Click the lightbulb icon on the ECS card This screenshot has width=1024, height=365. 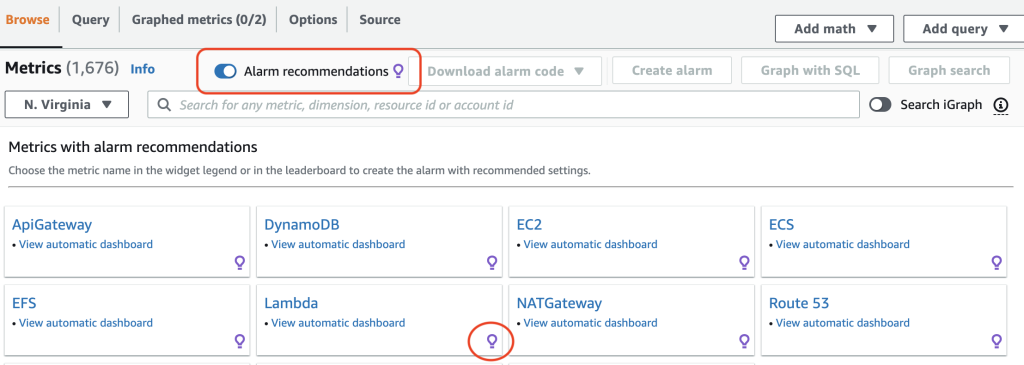click(997, 262)
